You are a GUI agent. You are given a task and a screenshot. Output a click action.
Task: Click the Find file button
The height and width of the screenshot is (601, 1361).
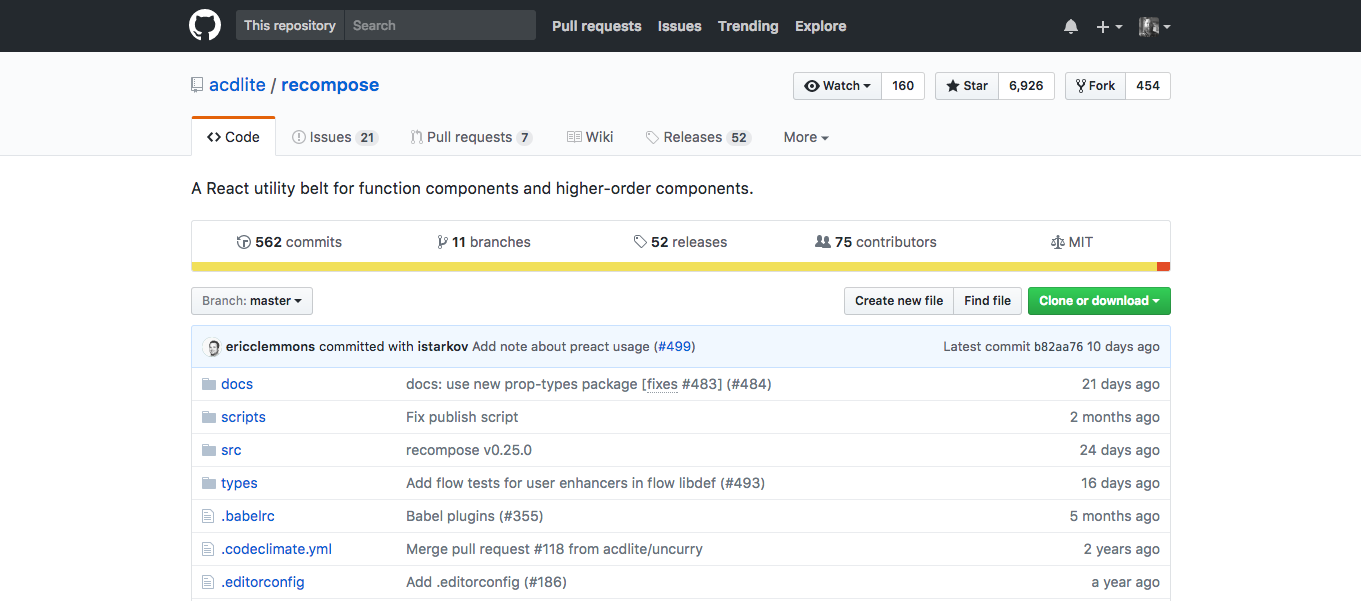tap(988, 301)
